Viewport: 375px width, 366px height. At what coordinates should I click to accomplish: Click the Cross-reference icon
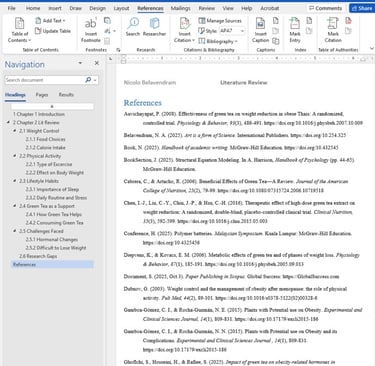coord(276,41)
